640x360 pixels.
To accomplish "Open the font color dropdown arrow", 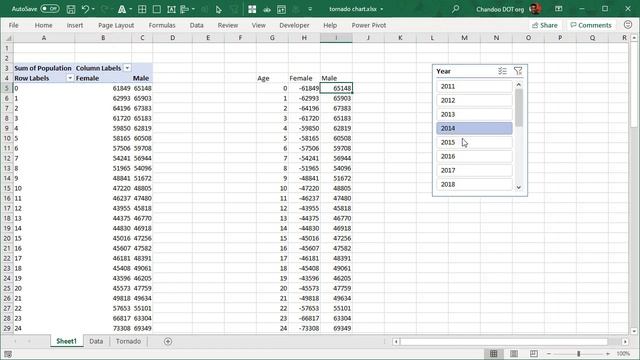I will [x=131, y=9].
